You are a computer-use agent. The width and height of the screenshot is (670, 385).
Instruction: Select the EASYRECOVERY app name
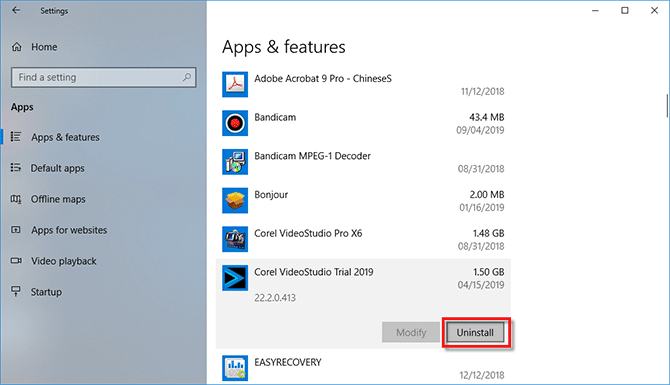288,362
